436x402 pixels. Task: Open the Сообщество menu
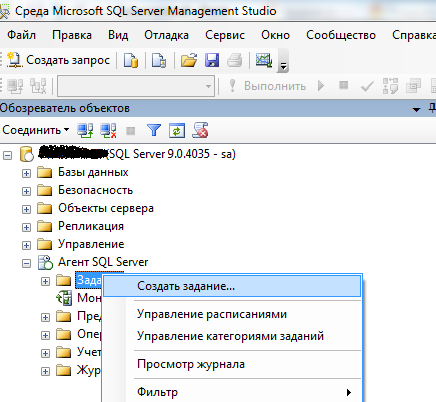click(x=341, y=35)
